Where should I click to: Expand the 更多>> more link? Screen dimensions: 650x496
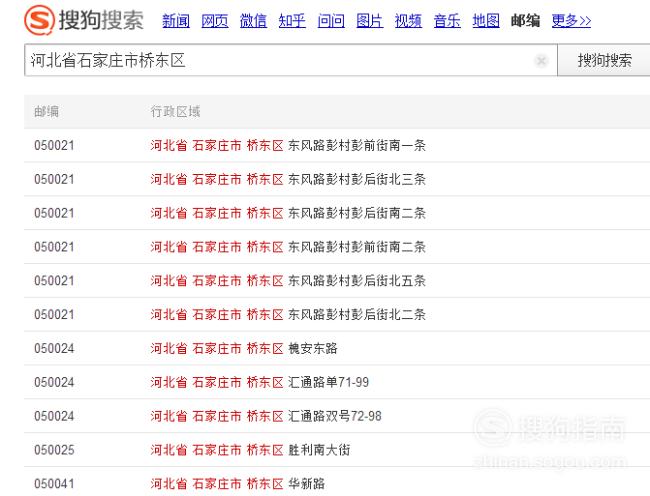[x=571, y=20]
